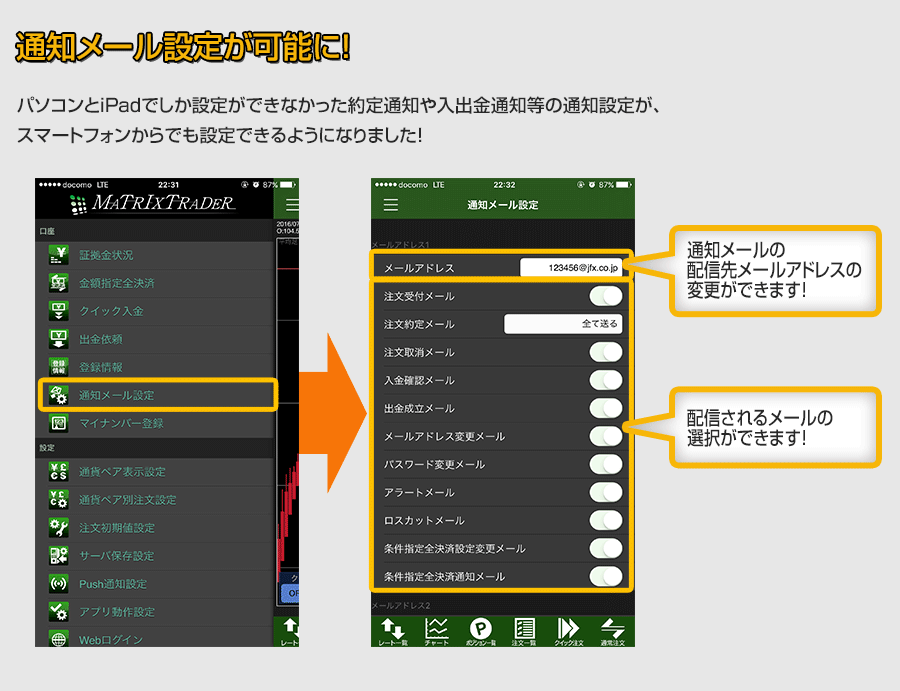Tap hamburger icon beside MatrixTrader logo

click(x=292, y=205)
